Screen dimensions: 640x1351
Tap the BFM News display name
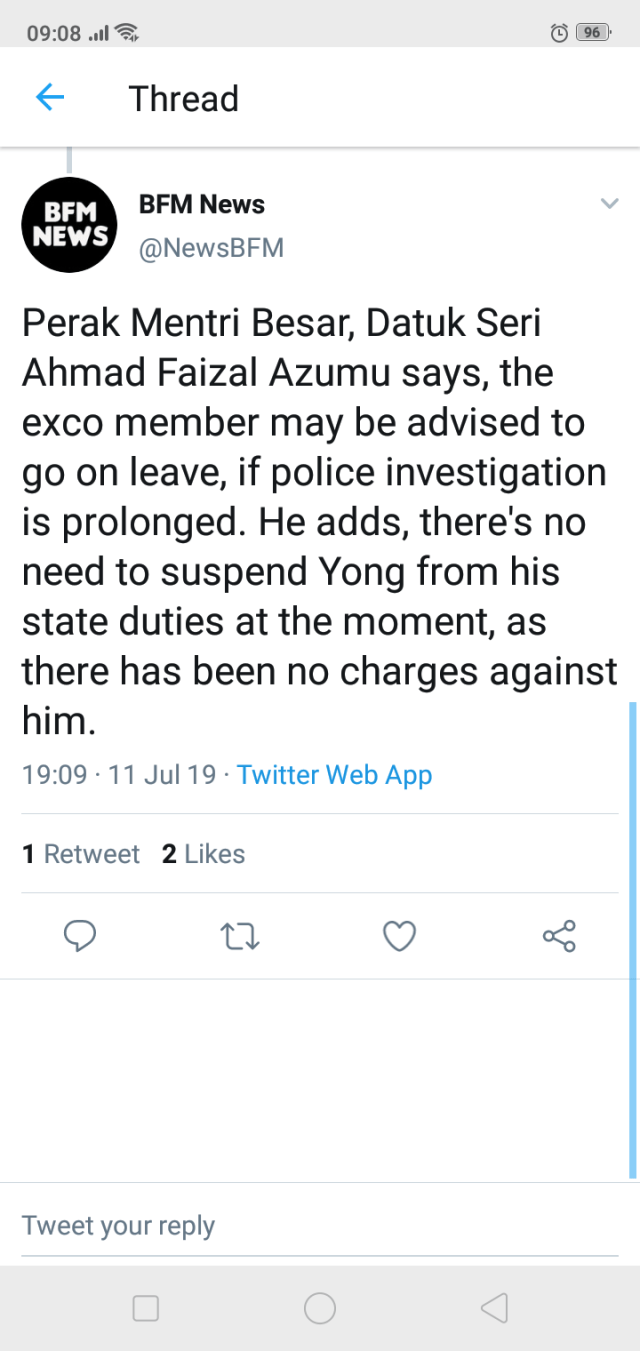pos(202,204)
